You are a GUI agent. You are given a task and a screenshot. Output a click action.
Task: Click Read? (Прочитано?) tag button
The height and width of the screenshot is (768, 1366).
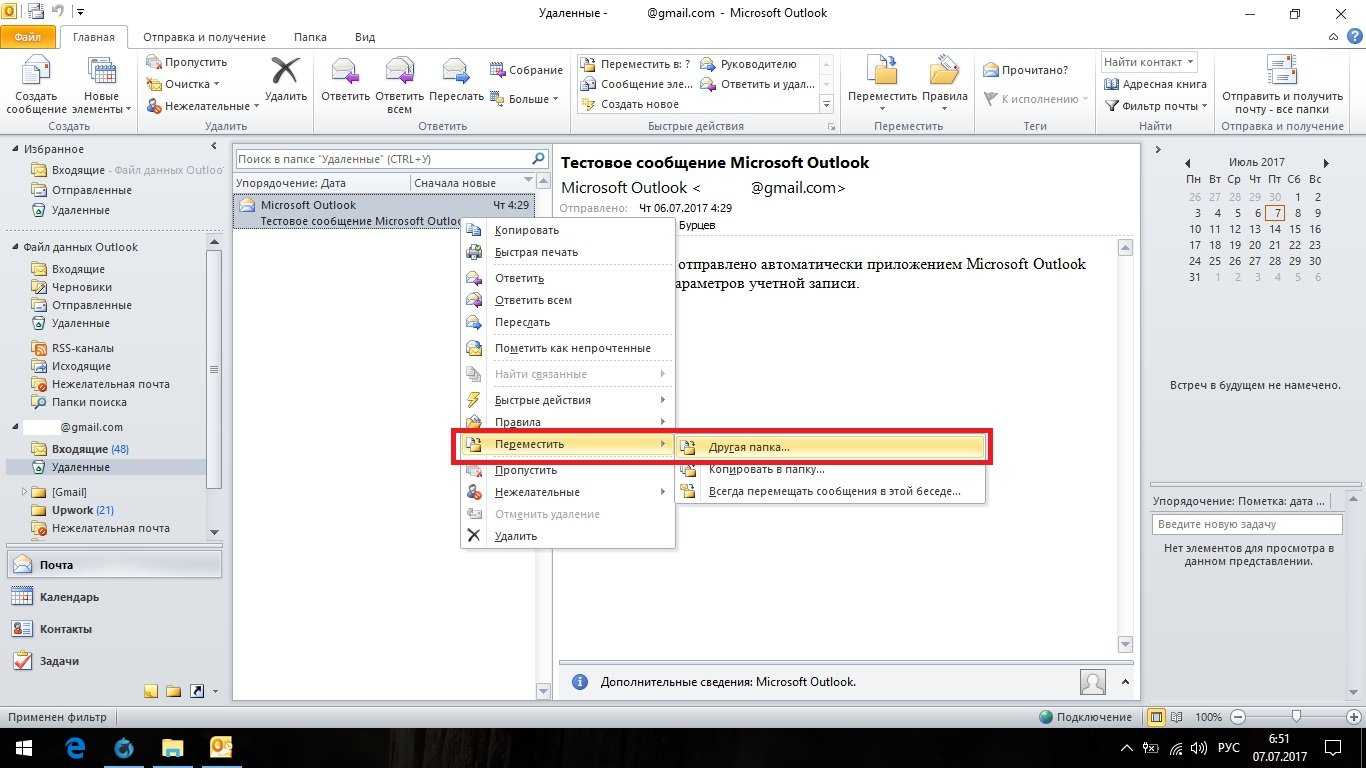[x=1026, y=70]
